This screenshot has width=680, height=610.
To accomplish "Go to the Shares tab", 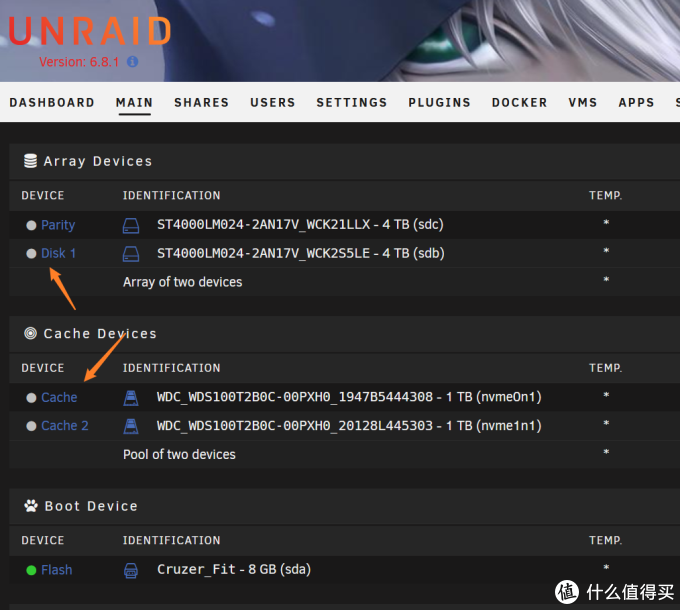I will pyautogui.click(x=202, y=102).
